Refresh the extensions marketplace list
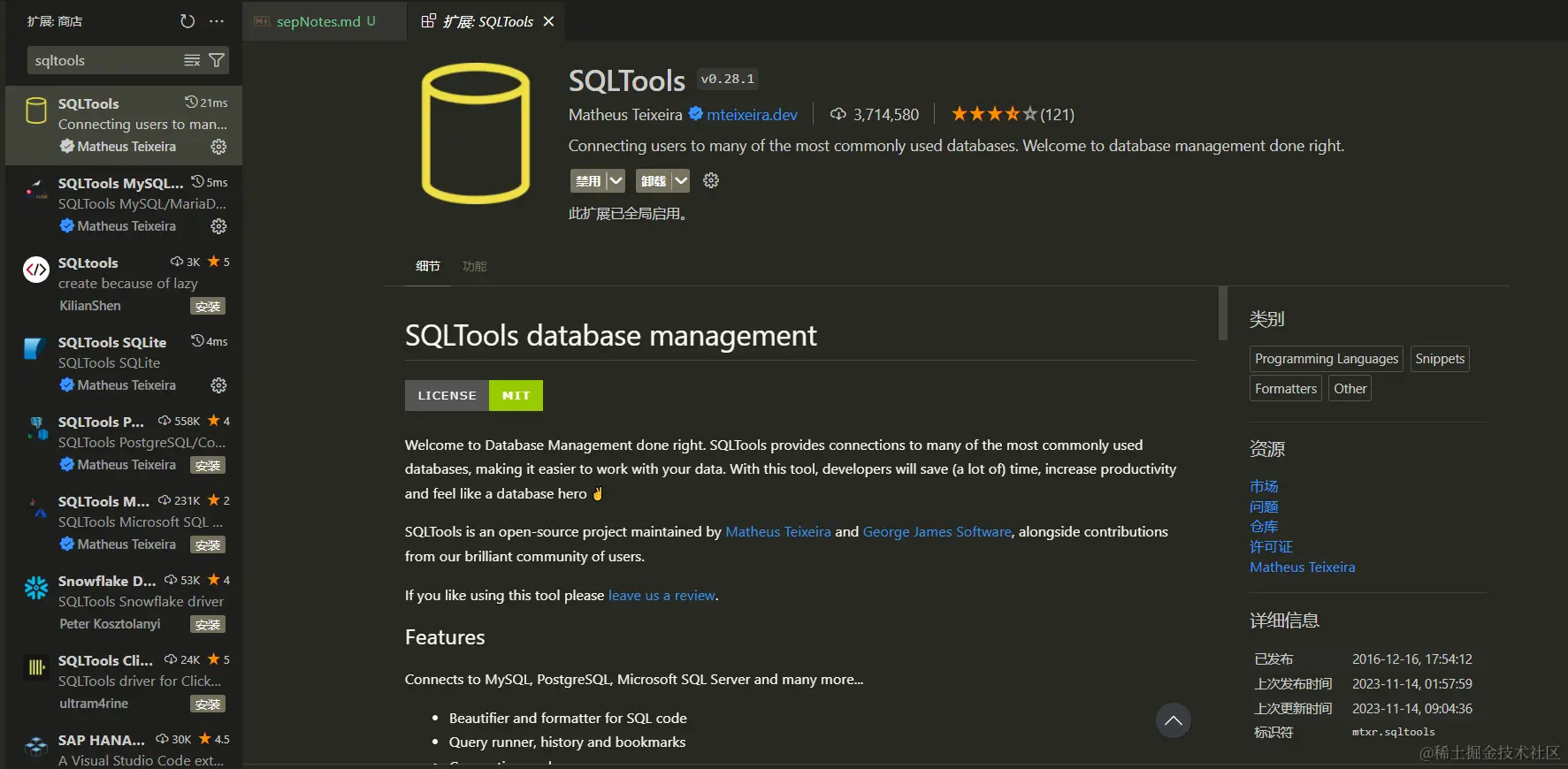The height and width of the screenshot is (769, 1568). tap(187, 21)
